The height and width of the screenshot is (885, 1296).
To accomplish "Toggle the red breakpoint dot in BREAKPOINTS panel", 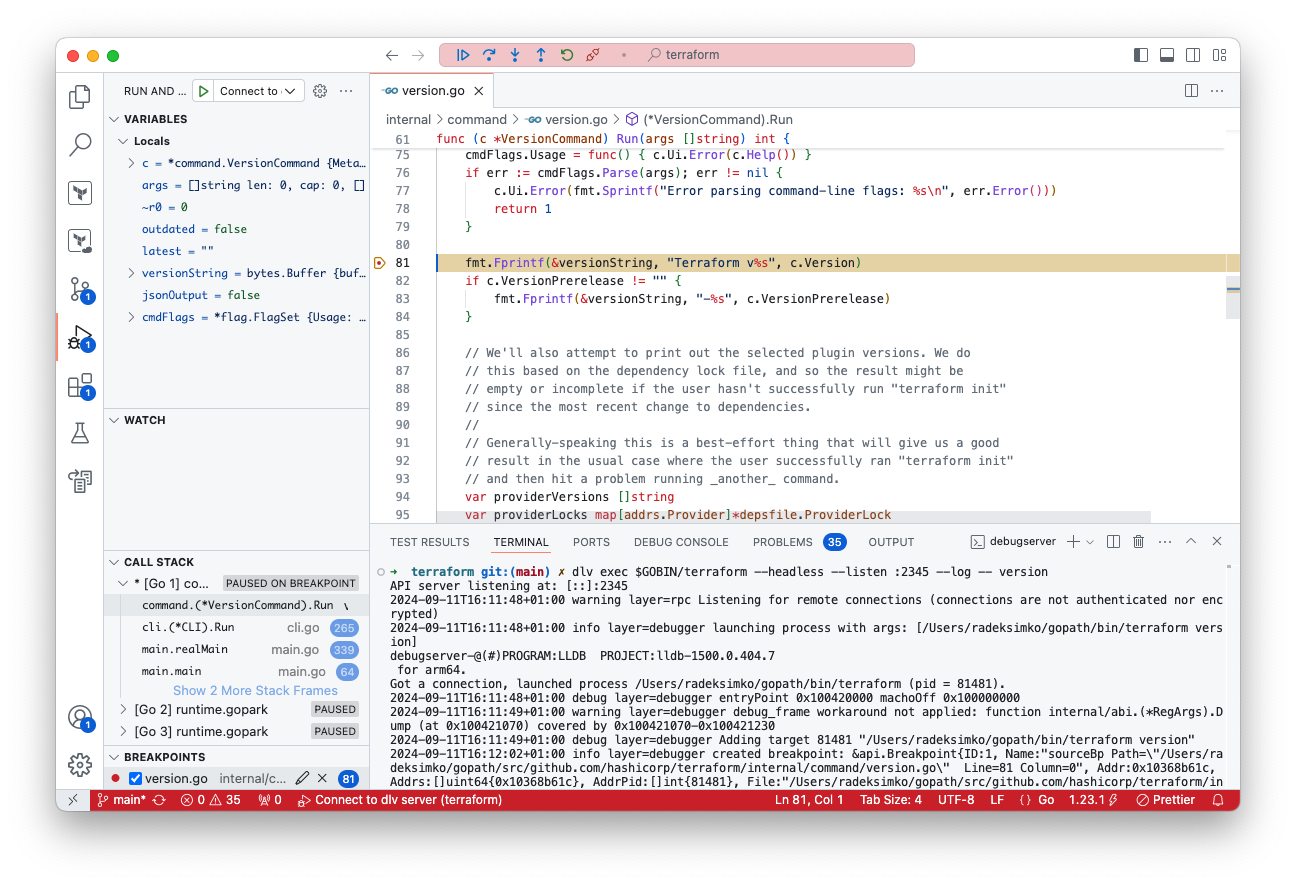I will [x=115, y=777].
